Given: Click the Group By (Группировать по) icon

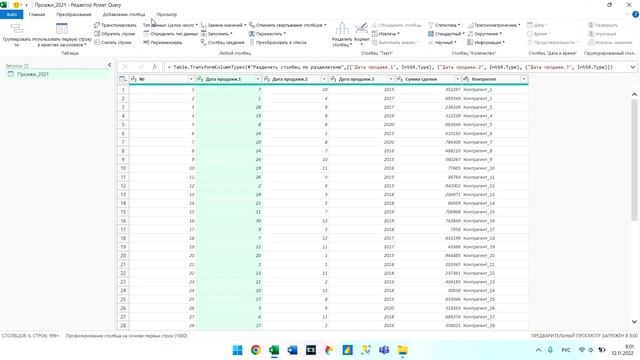Looking at the screenshot, I should click(17, 29).
